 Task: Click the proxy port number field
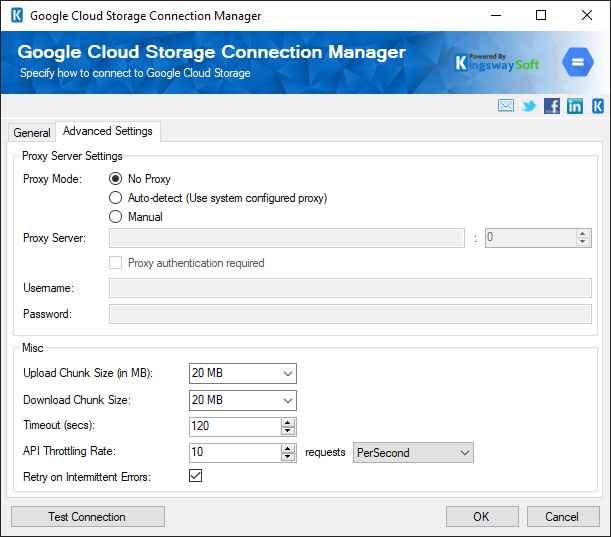pos(530,238)
